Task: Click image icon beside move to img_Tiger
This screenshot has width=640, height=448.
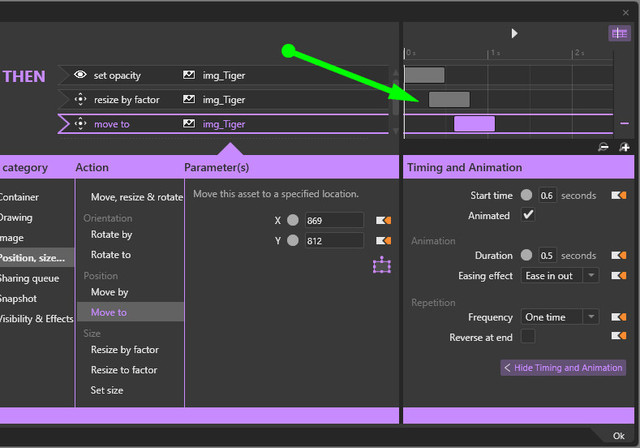Action: coord(189,124)
